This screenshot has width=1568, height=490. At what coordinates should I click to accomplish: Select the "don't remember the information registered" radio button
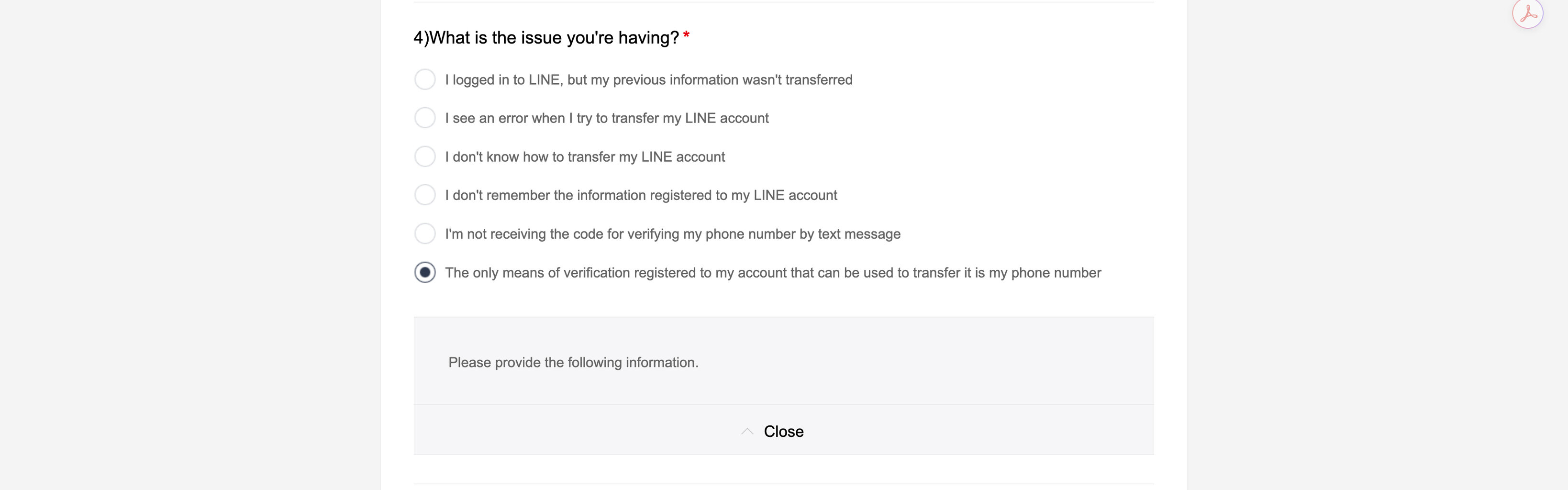coord(425,195)
